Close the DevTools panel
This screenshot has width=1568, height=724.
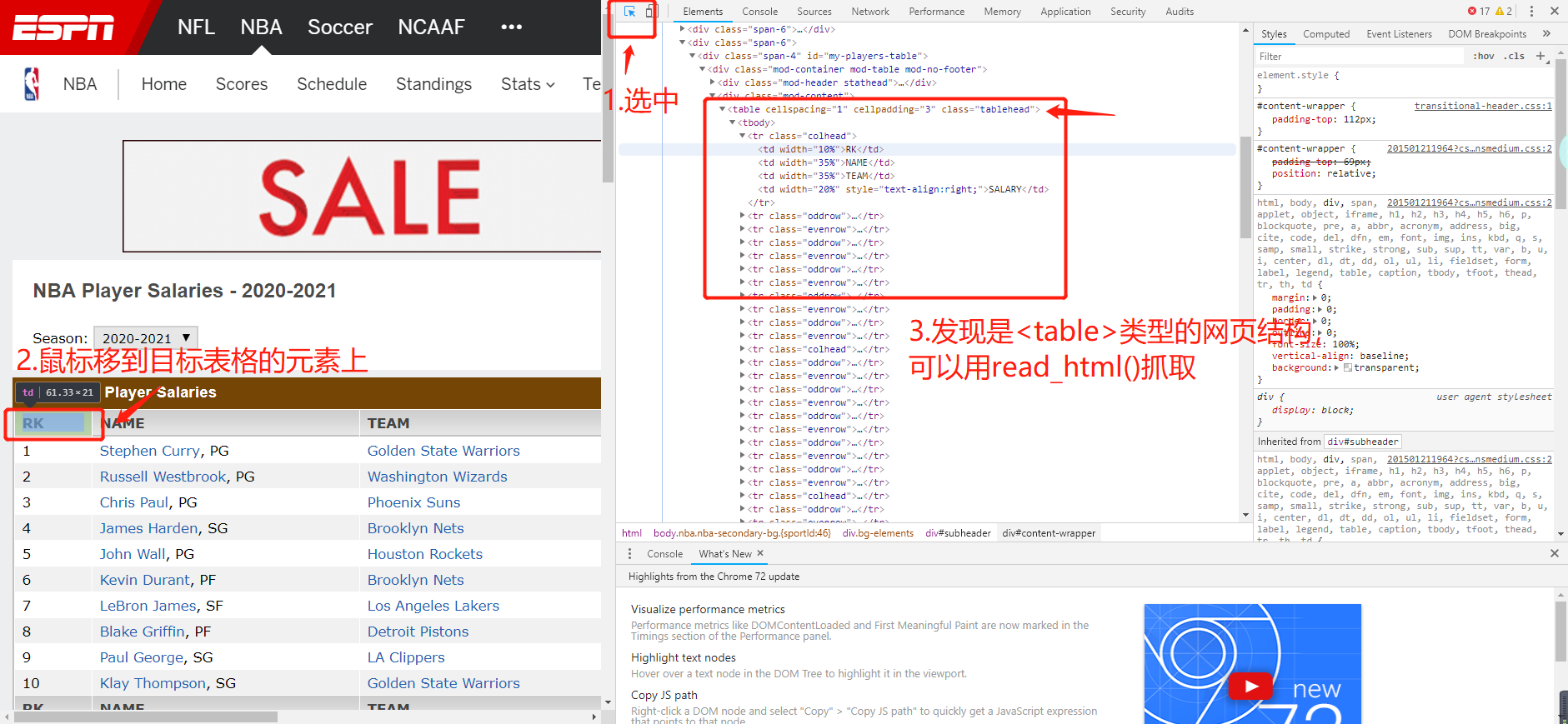tap(1555, 11)
